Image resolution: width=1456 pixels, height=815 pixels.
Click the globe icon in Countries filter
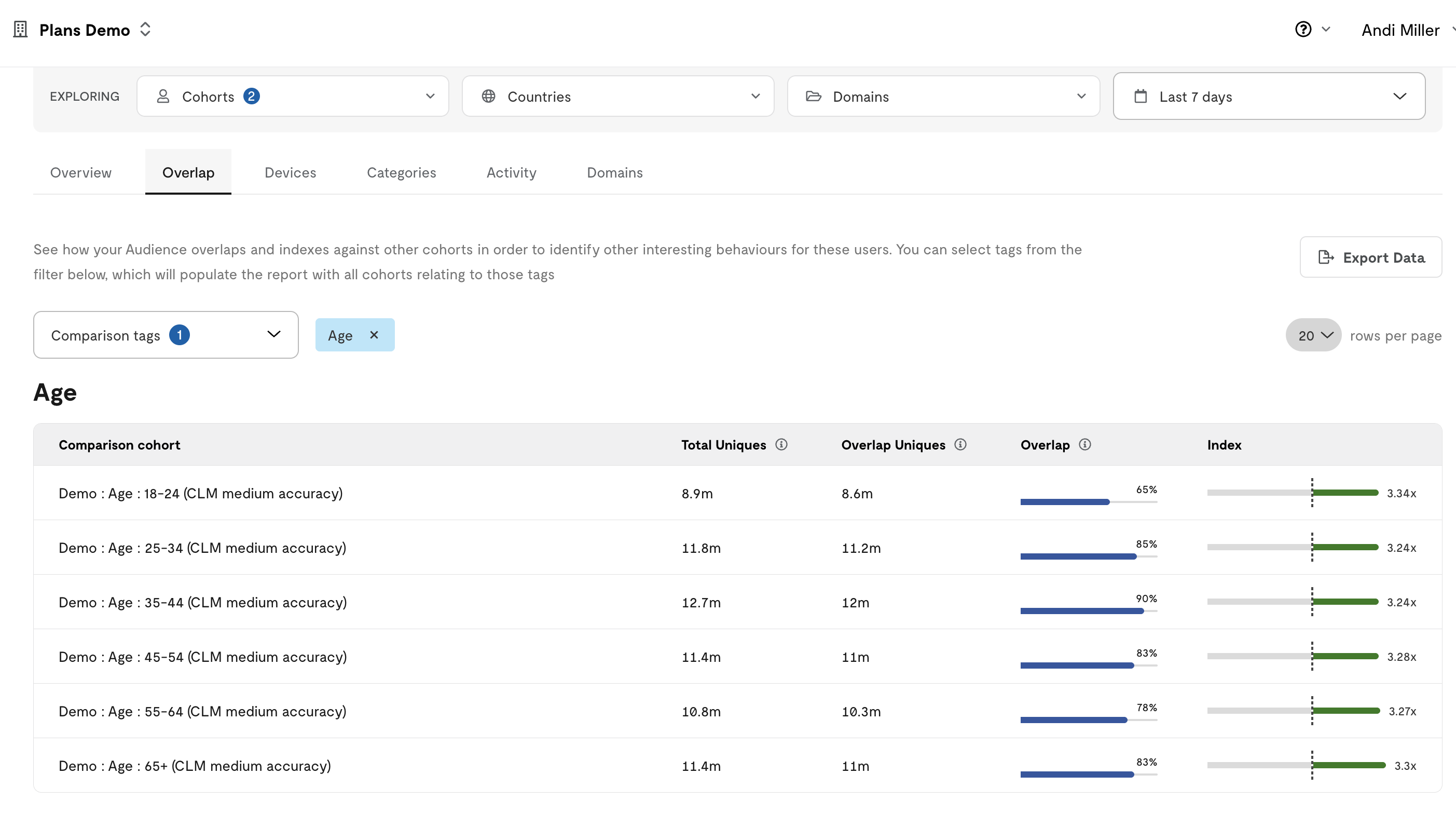click(488, 96)
